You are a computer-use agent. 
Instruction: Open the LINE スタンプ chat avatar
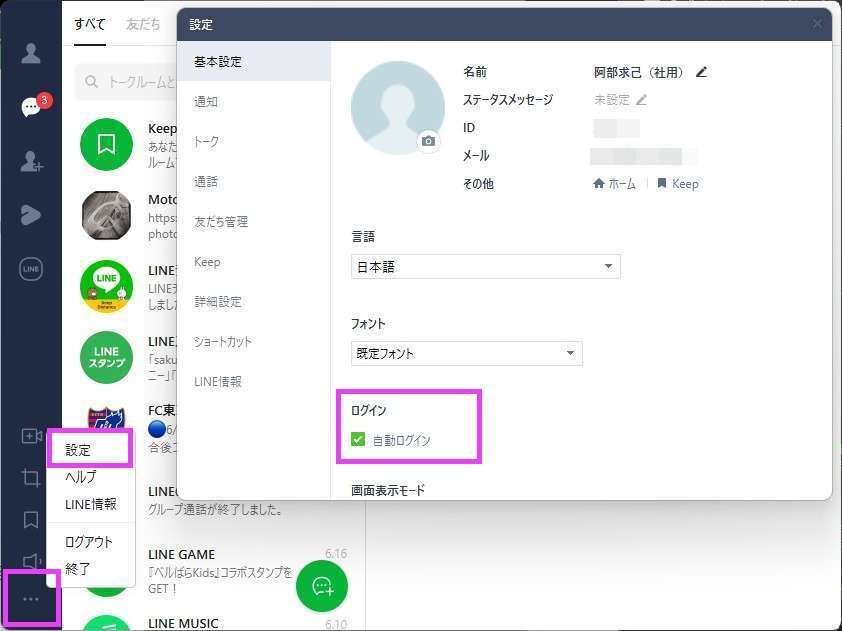pyautogui.click(x=106, y=357)
